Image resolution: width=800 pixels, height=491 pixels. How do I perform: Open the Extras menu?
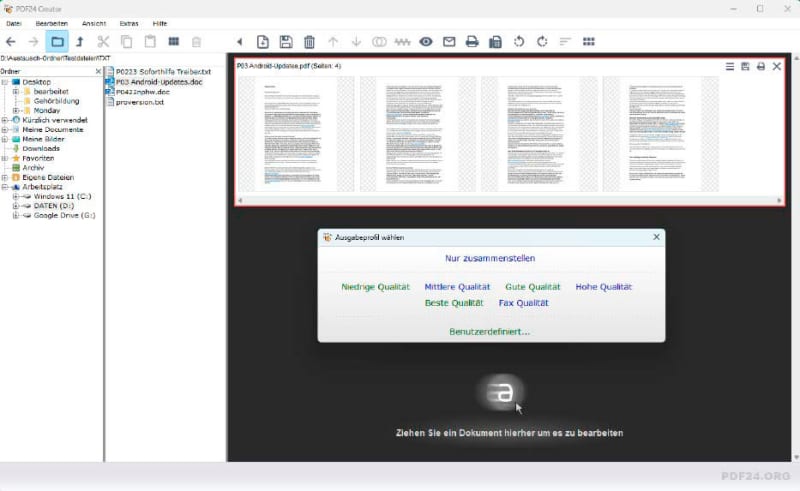coord(129,23)
